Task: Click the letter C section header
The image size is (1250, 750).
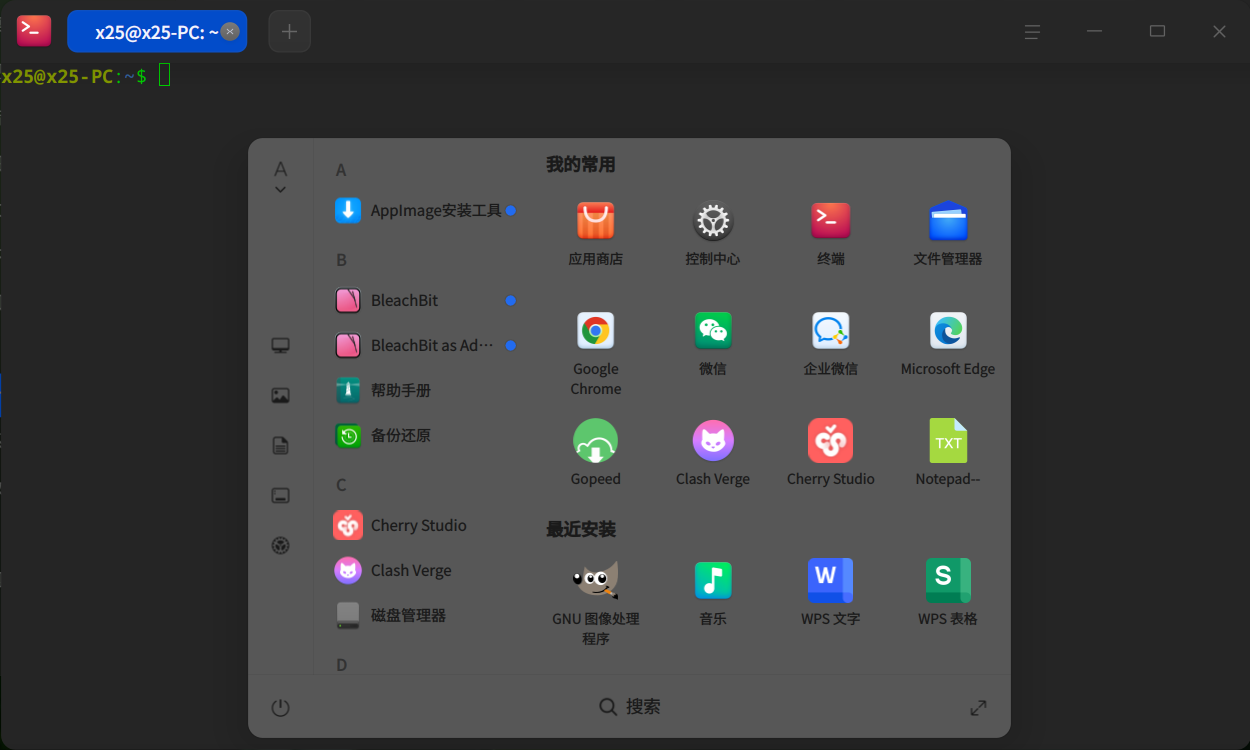Action: pyautogui.click(x=341, y=485)
